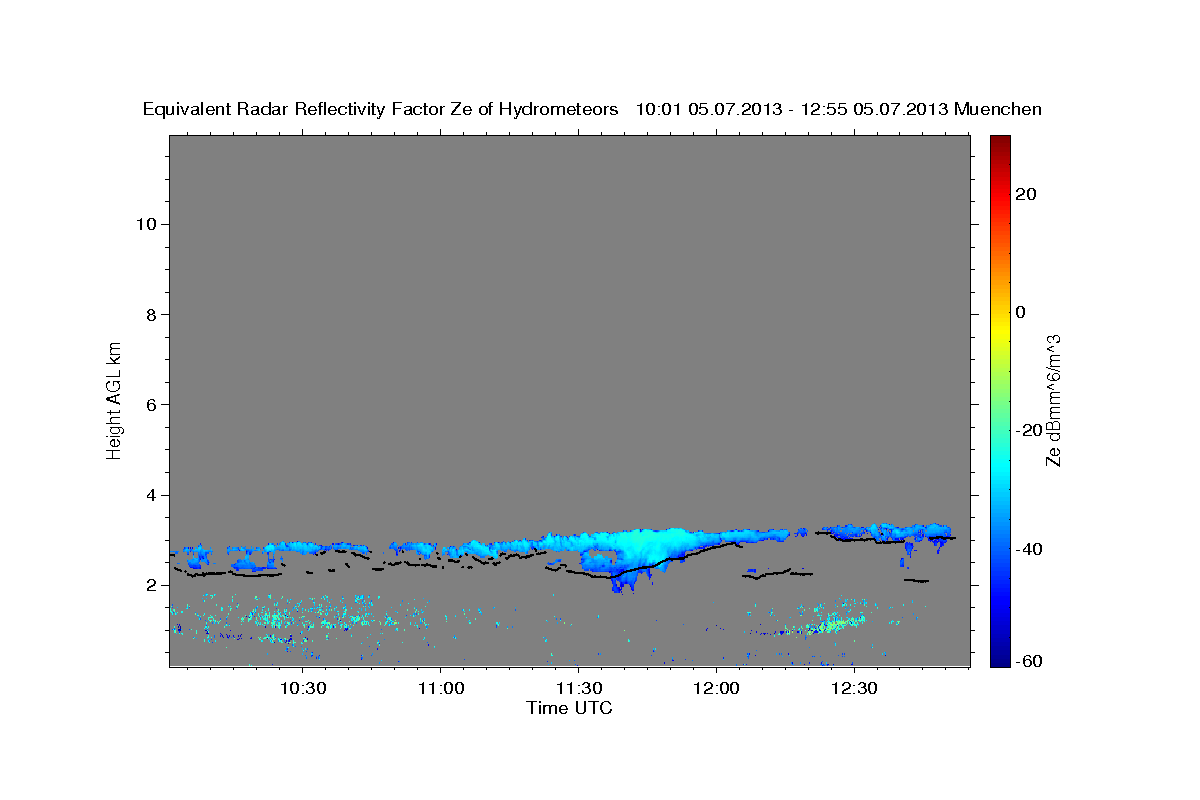This screenshot has height=800, width=1200.
Task: Click the colorbar tick label -40
Action: click(x=1031, y=548)
